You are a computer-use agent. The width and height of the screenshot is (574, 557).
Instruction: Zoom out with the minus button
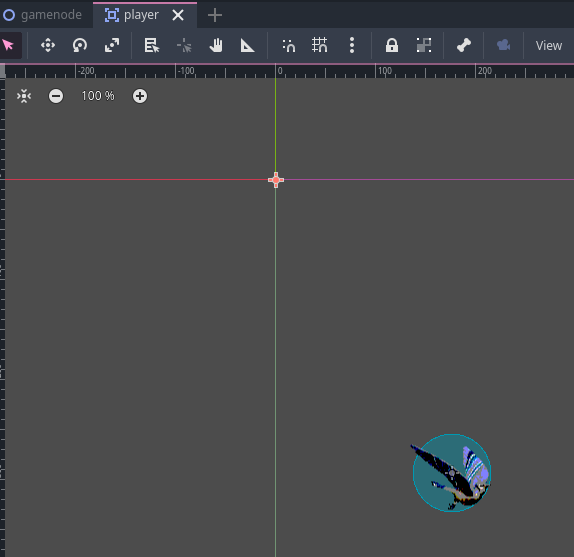tap(56, 96)
